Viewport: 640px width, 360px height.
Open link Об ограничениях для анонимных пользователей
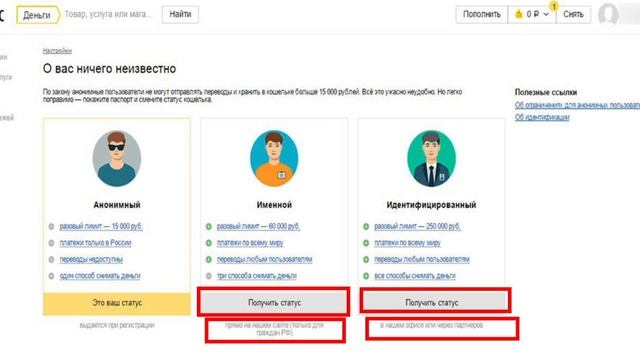pos(577,105)
